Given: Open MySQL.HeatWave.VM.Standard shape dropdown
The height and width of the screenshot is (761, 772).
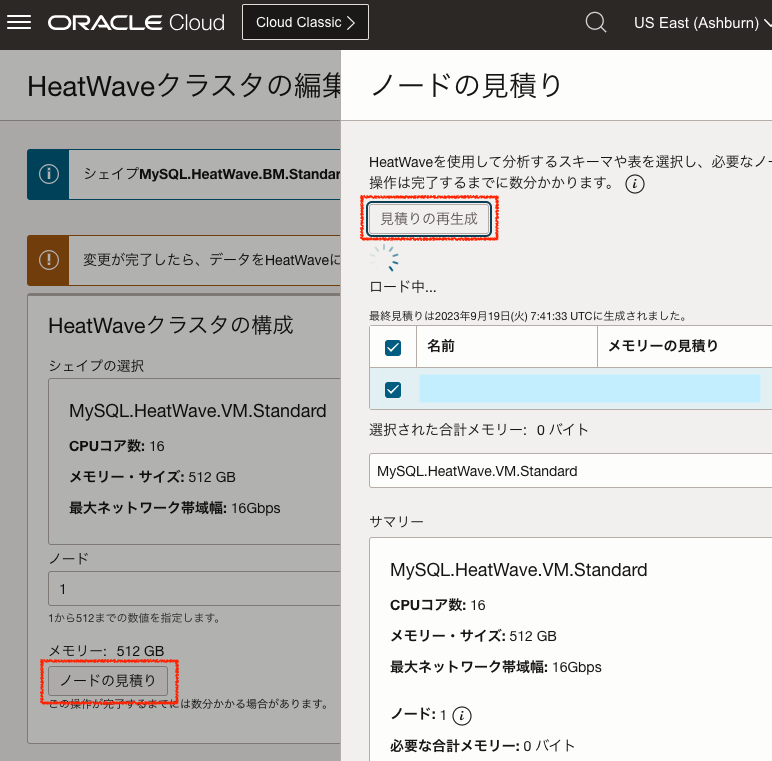Looking at the screenshot, I should [570, 471].
